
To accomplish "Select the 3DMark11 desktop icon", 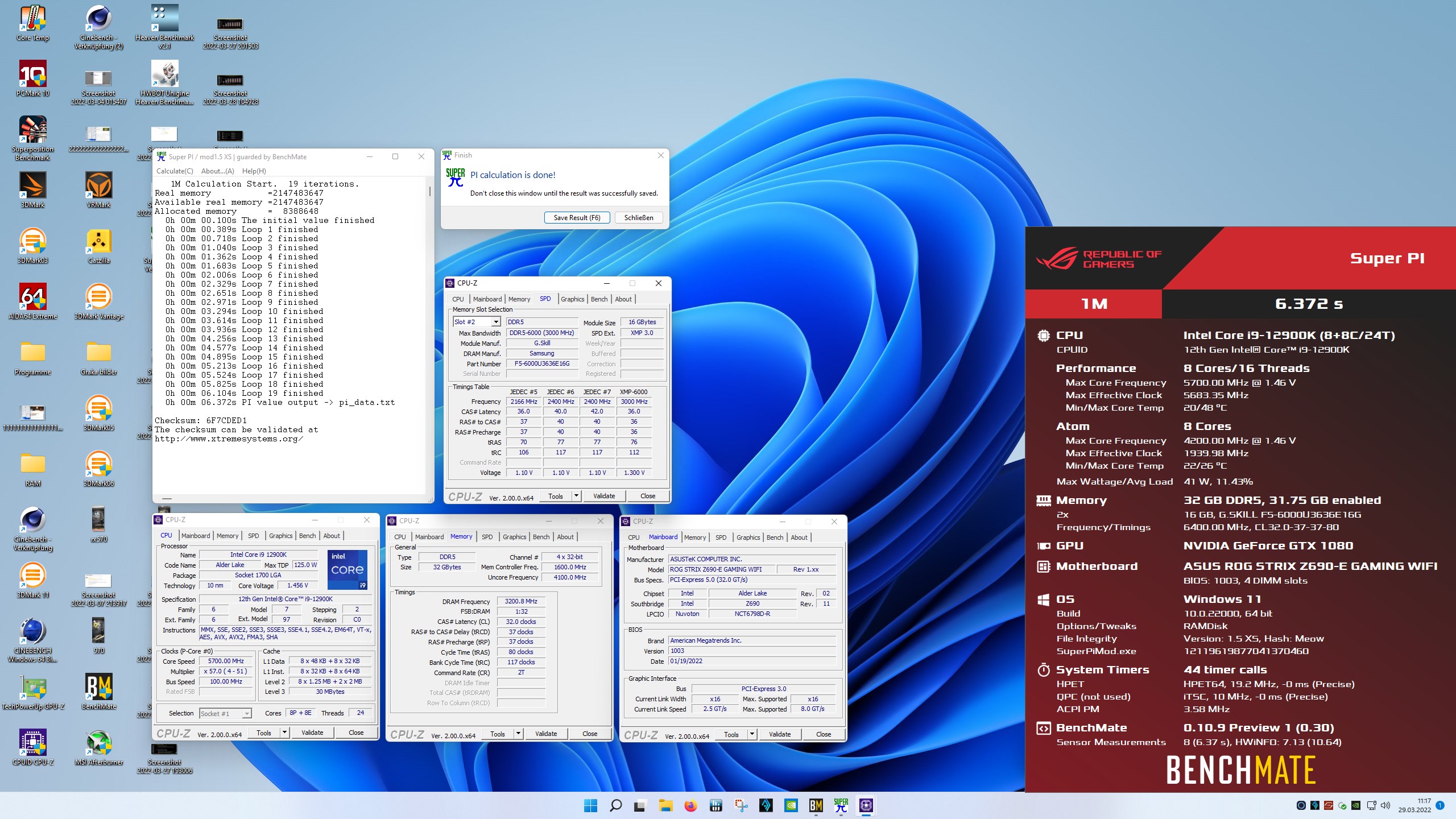I will point(33,580).
